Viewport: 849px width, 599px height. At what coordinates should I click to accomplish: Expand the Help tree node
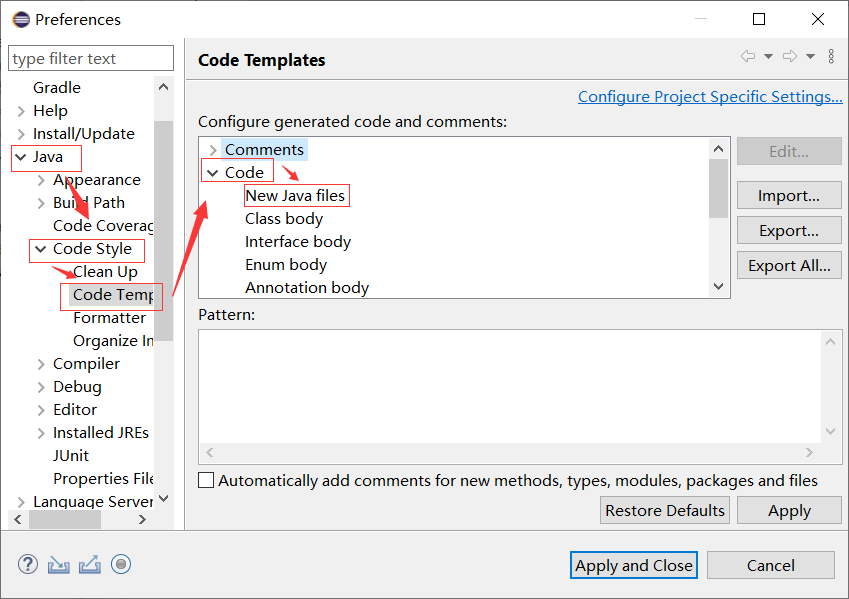pyautogui.click(x=21, y=111)
